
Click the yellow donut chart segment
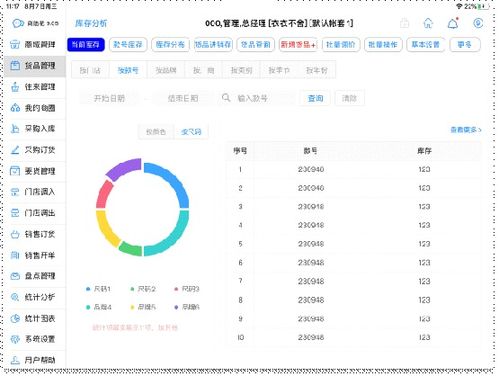(106, 228)
